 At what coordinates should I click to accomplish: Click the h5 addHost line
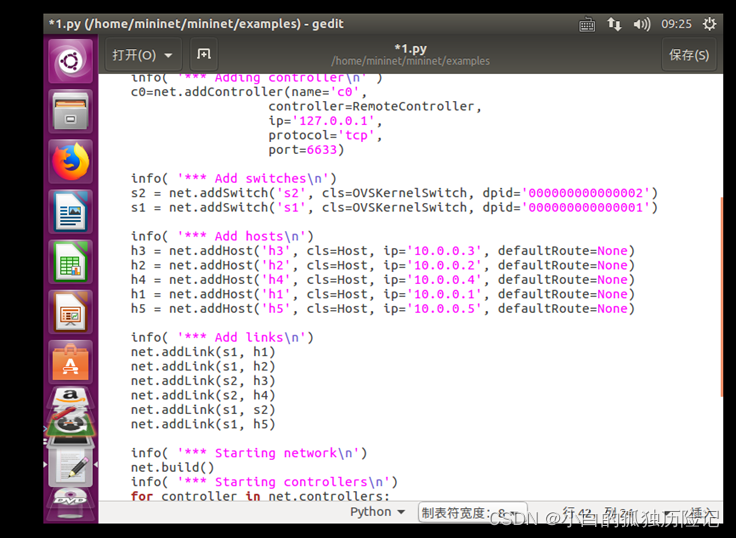point(383,309)
